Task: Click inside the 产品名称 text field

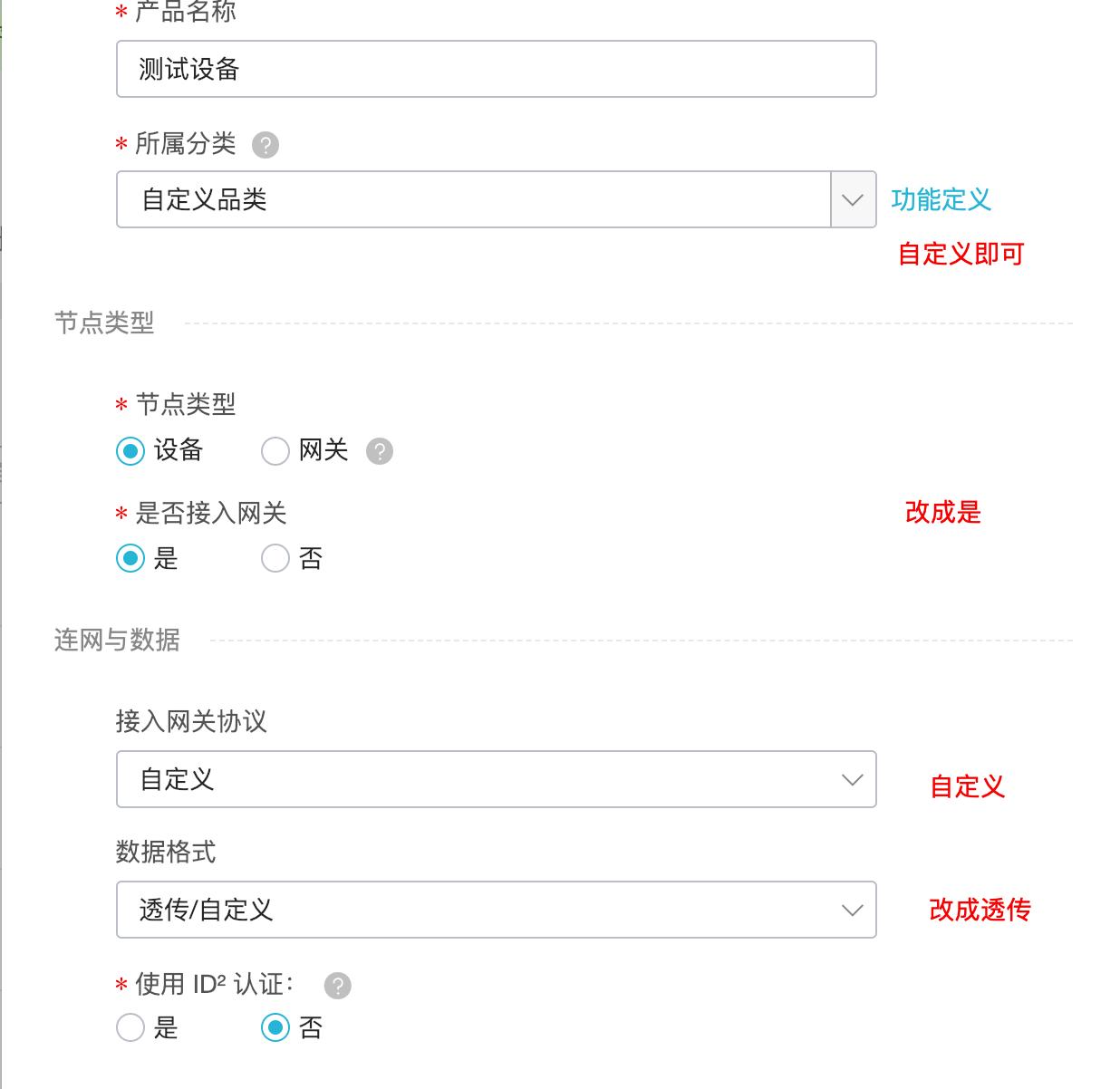Action: (x=496, y=68)
